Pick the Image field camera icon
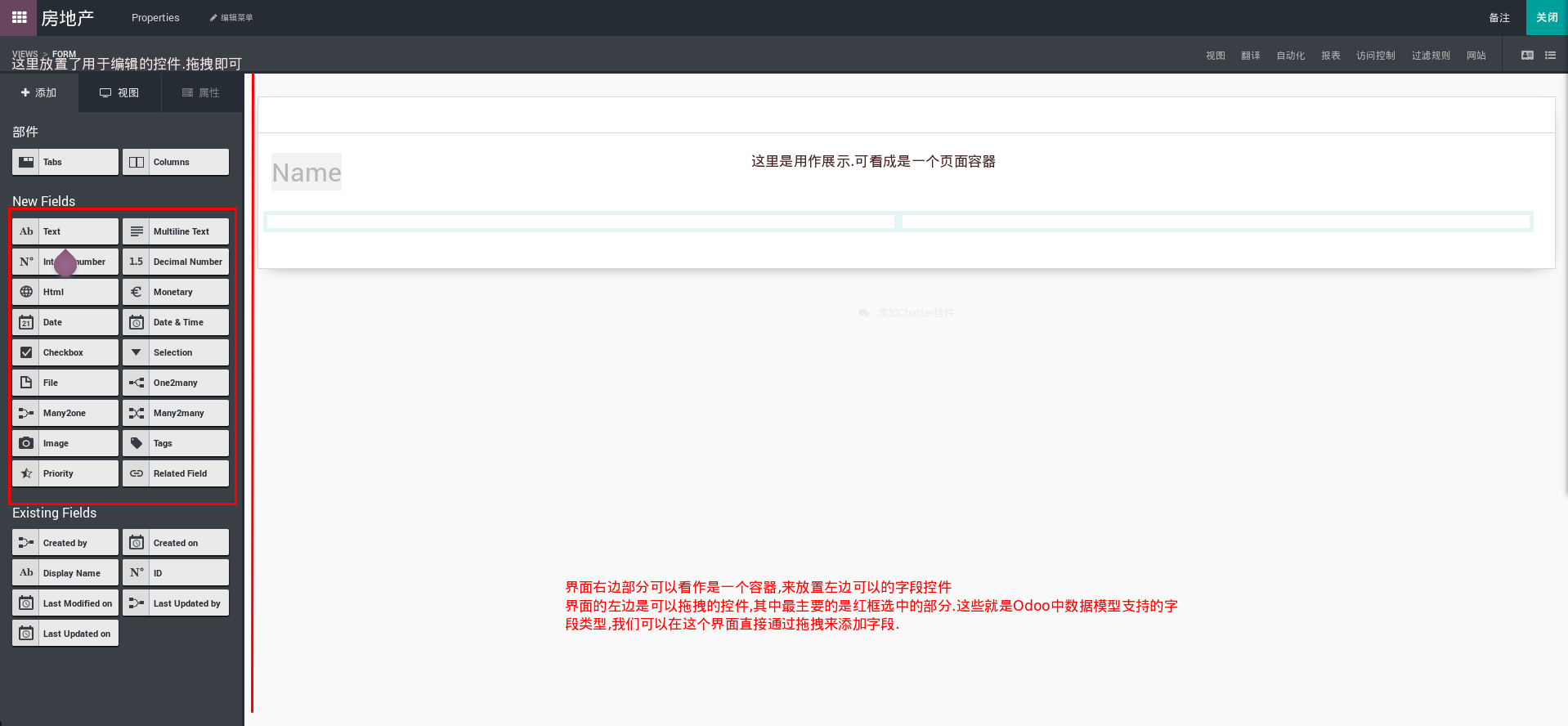 click(26, 443)
